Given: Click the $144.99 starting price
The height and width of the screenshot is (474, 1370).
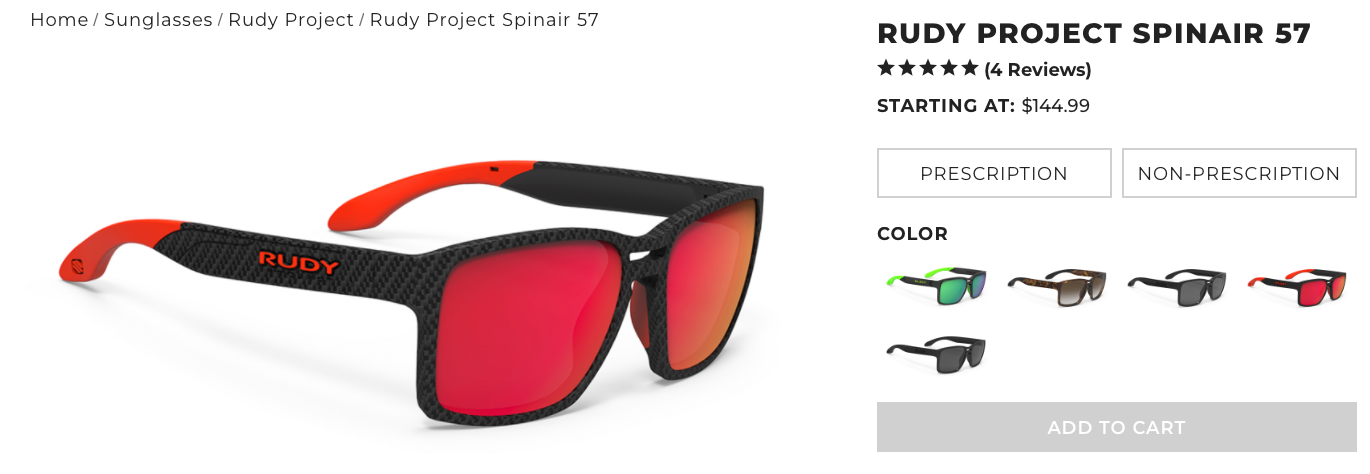Looking at the screenshot, I should 1056,106.
